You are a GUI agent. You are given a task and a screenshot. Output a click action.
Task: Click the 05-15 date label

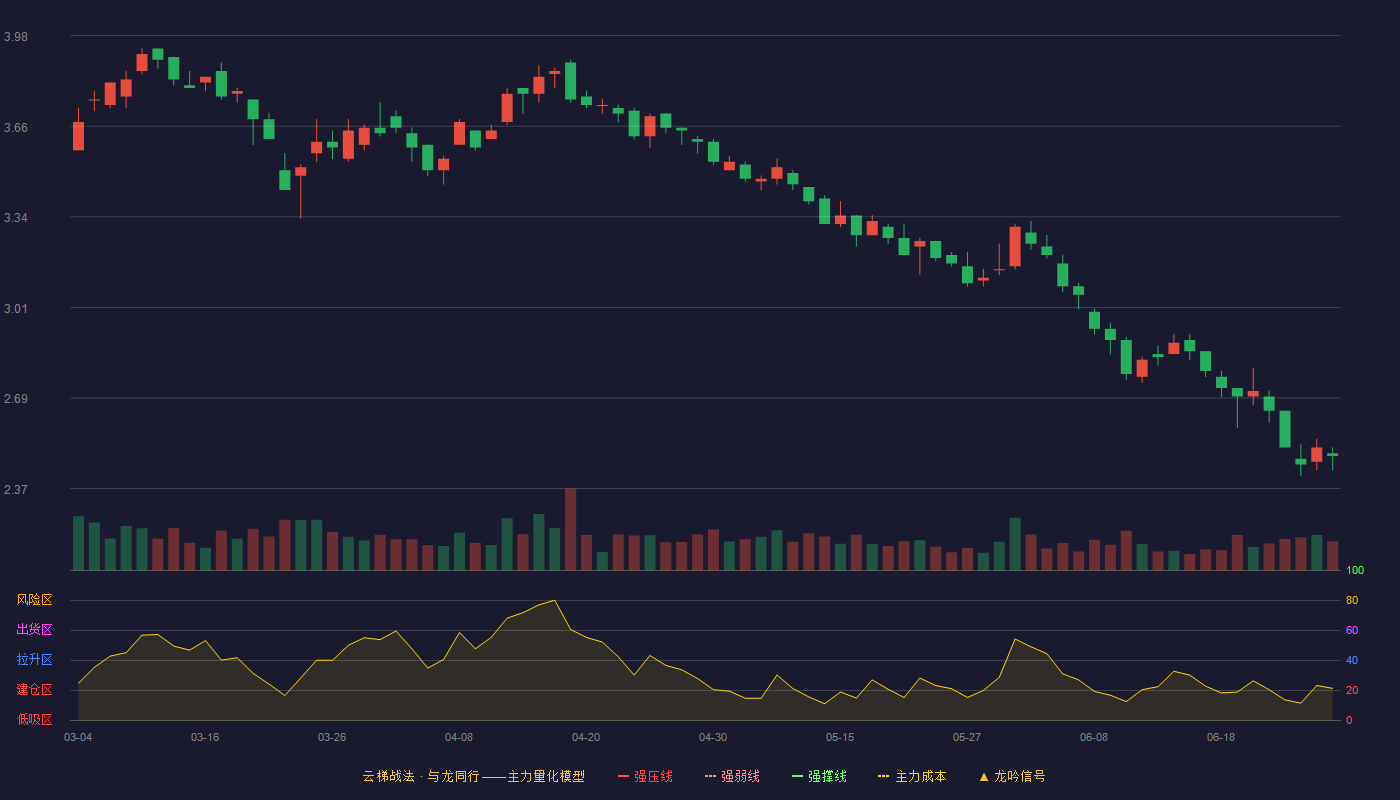(840, 737)
